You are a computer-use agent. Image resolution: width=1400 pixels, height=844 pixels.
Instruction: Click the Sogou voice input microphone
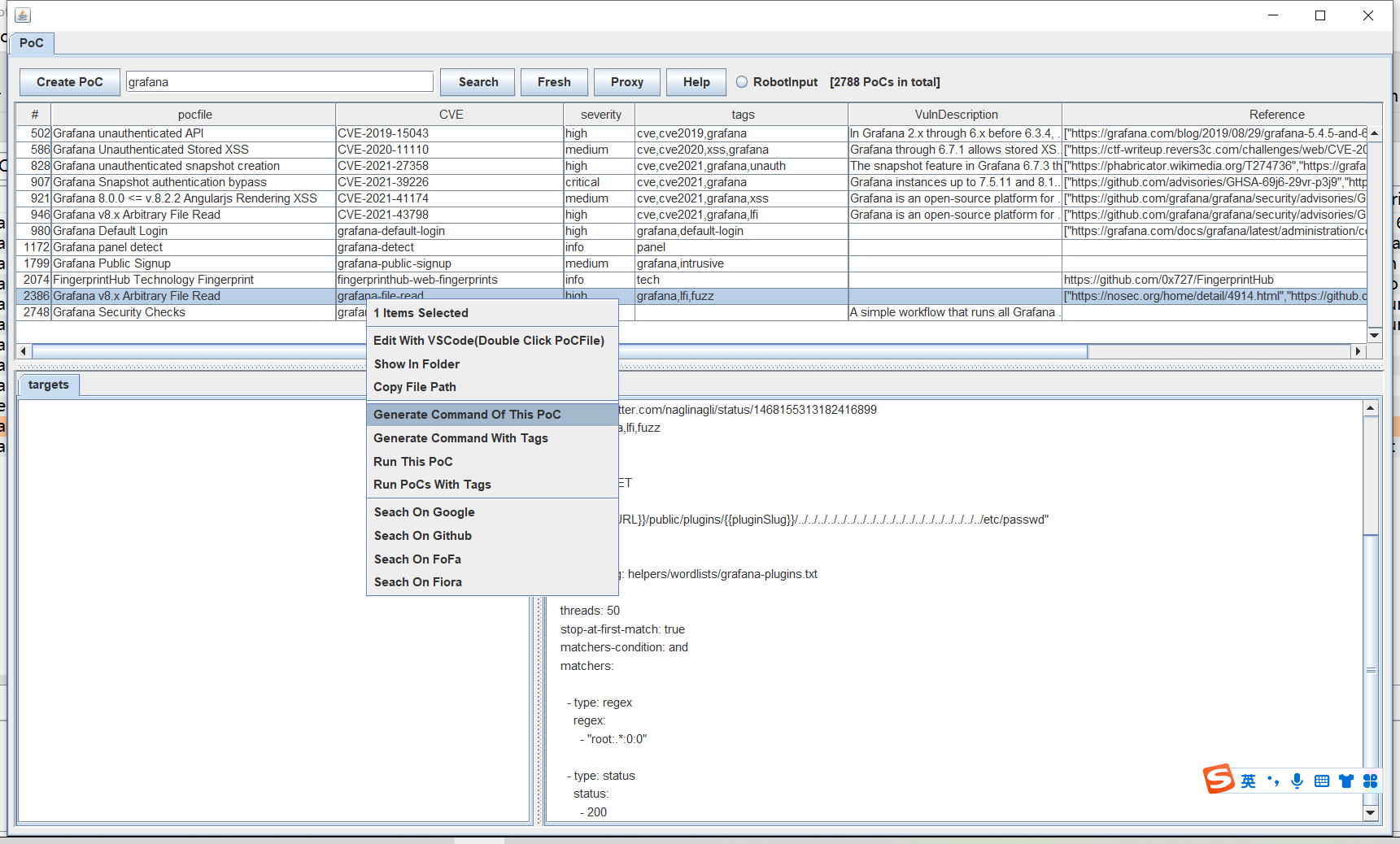click(x=1298, y=781)
